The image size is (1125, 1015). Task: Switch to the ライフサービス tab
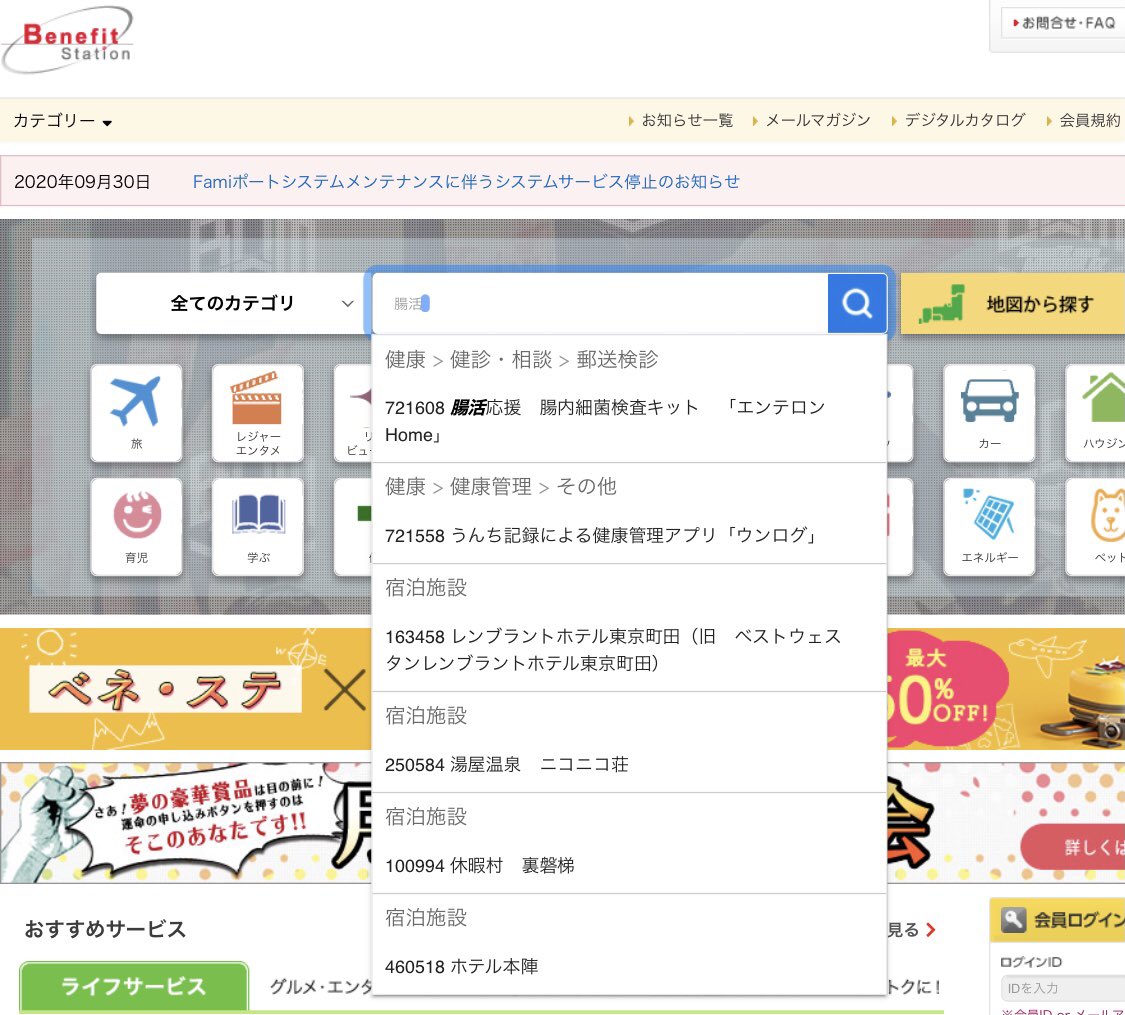coord(133,986)
